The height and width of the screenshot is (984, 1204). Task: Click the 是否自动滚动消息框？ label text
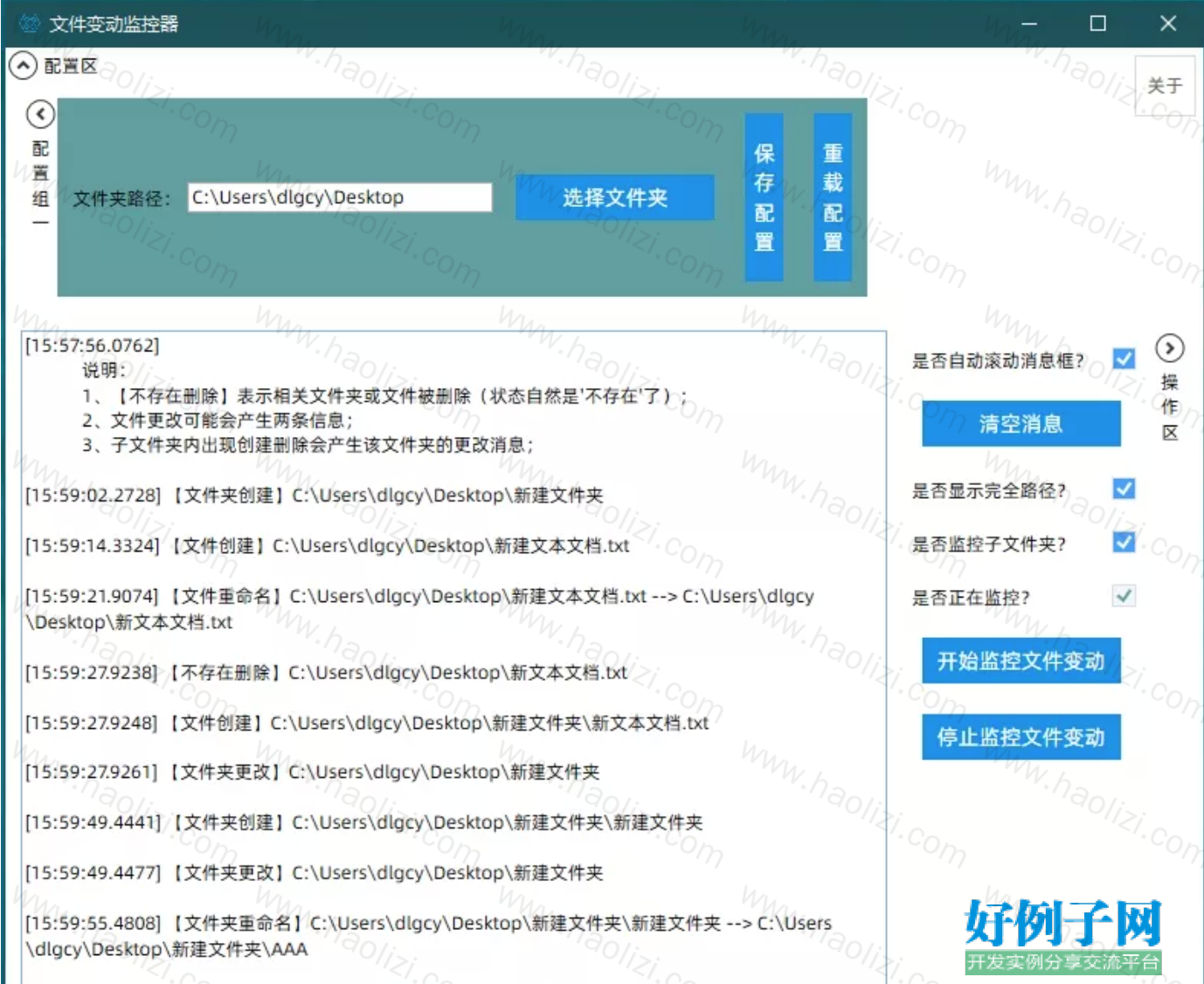[999, 361]
